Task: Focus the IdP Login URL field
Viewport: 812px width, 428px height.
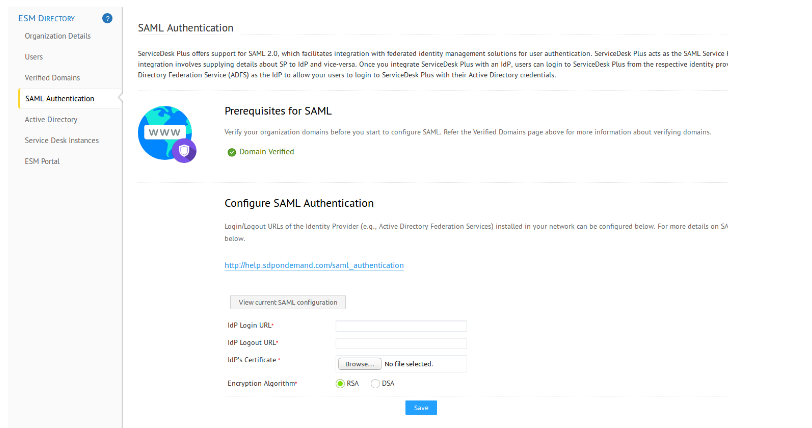Action: point(401,325)
